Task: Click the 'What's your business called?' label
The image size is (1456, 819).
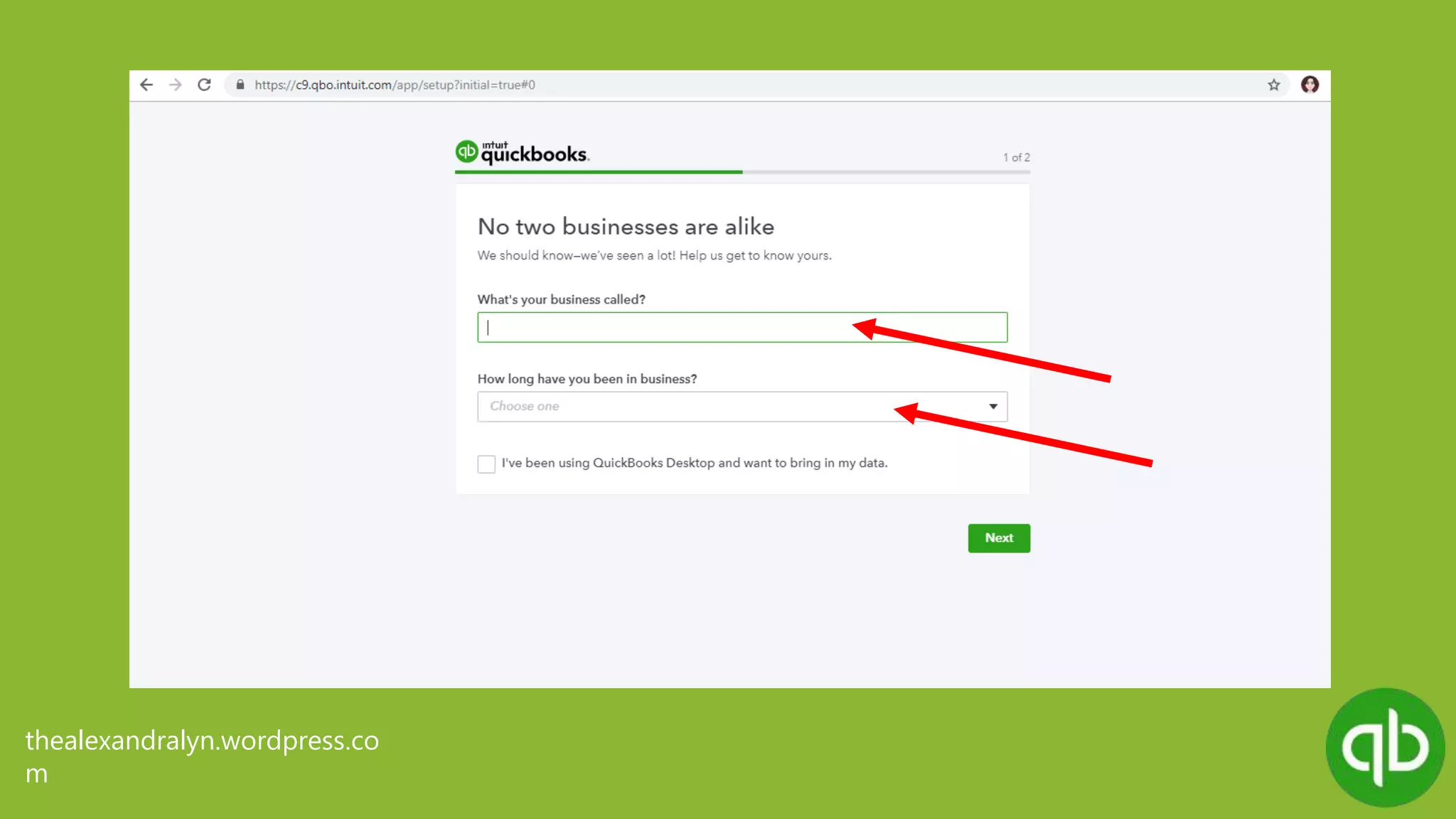Action: click(x=562, y=299)
